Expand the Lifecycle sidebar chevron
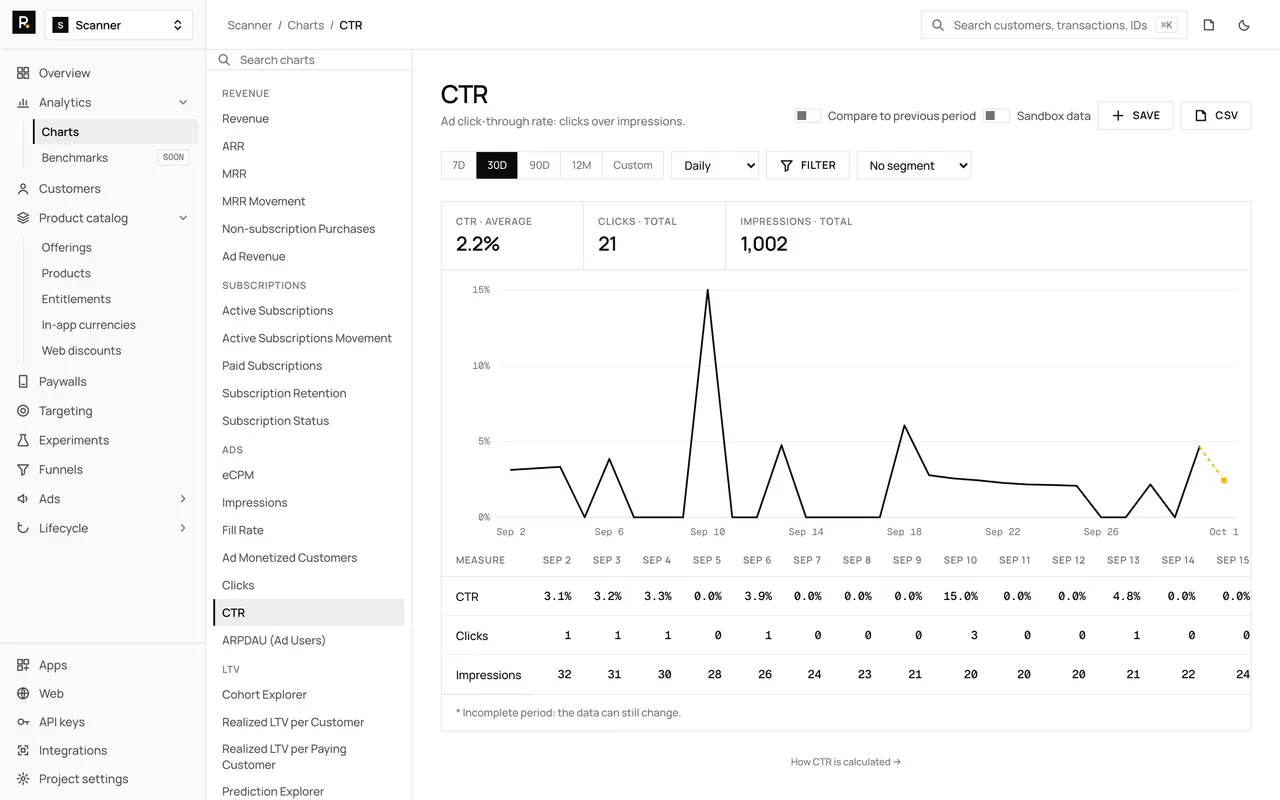This screenshot has height=800, width=1280. [183, 528]
